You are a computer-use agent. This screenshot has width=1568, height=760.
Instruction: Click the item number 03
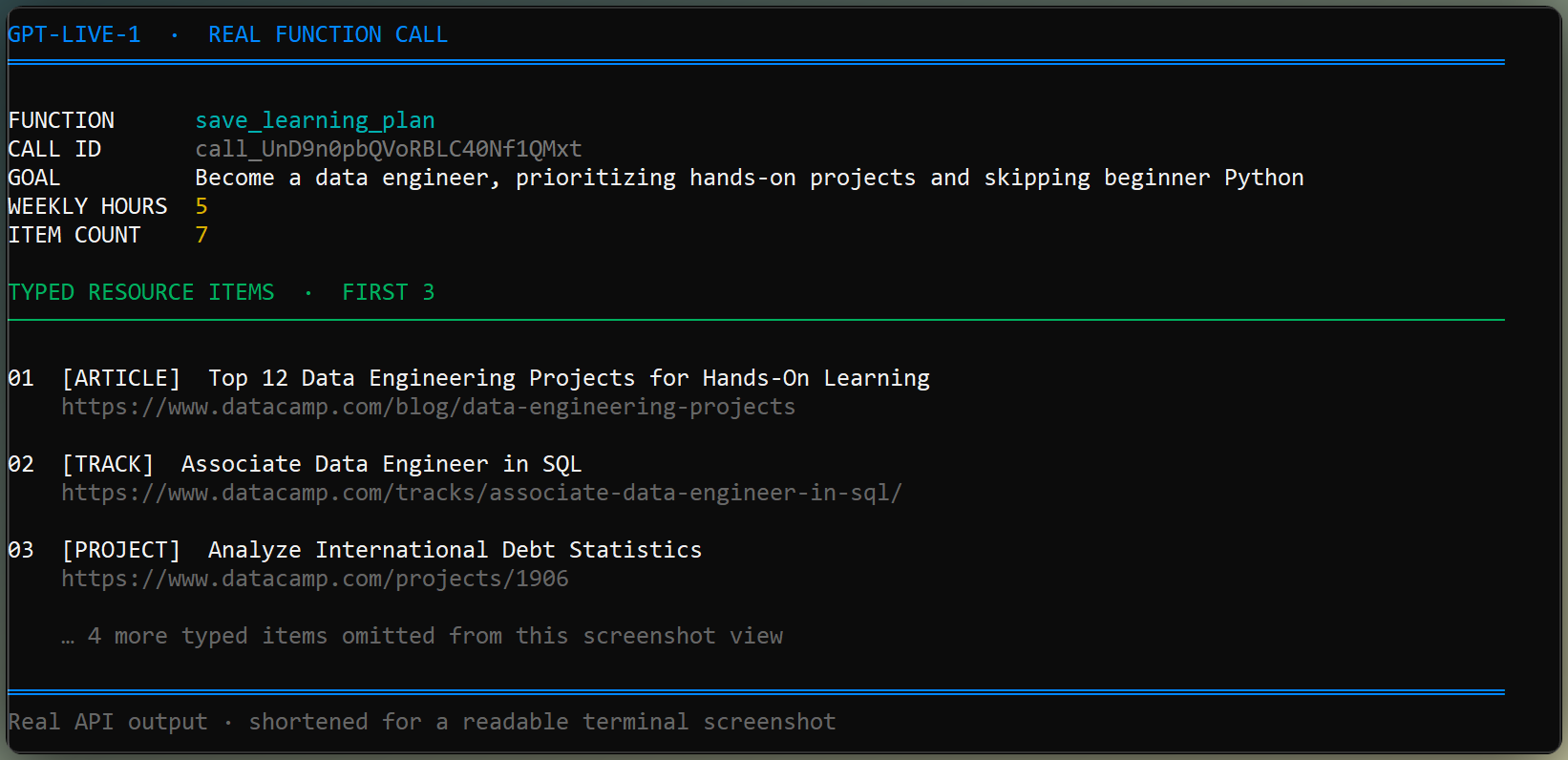point(21,551)
